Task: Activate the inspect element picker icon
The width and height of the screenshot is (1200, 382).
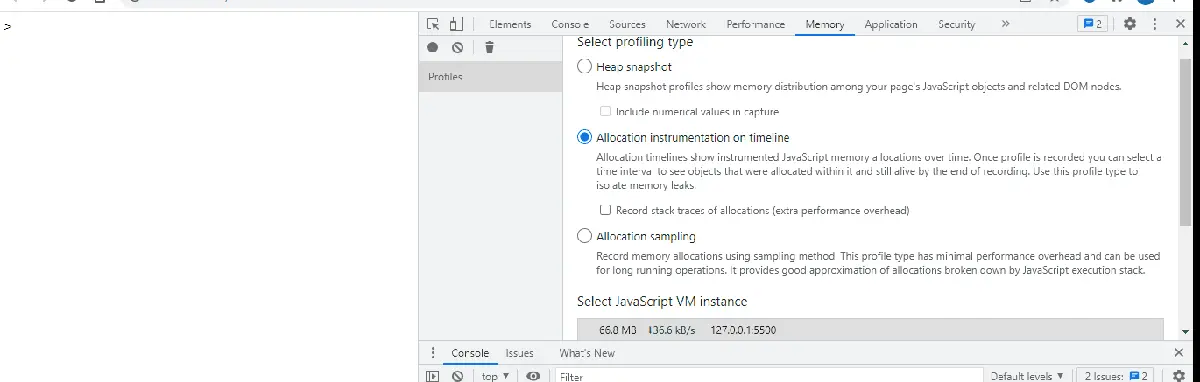Action: click(x=433, y=24)
